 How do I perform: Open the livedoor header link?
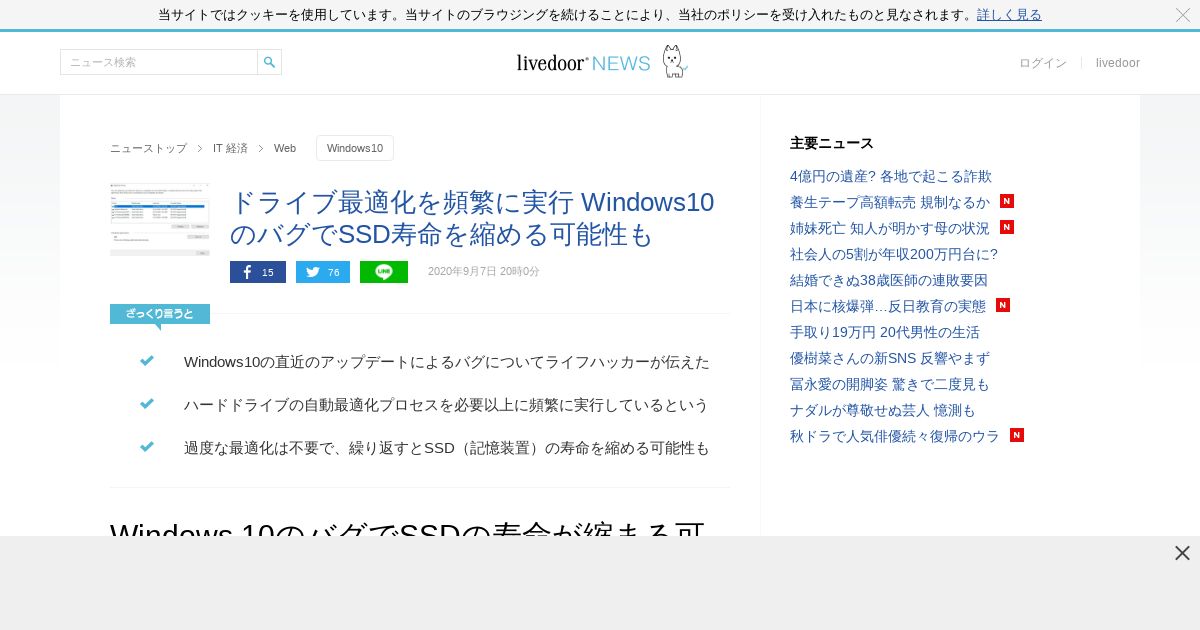(1118, 63)
